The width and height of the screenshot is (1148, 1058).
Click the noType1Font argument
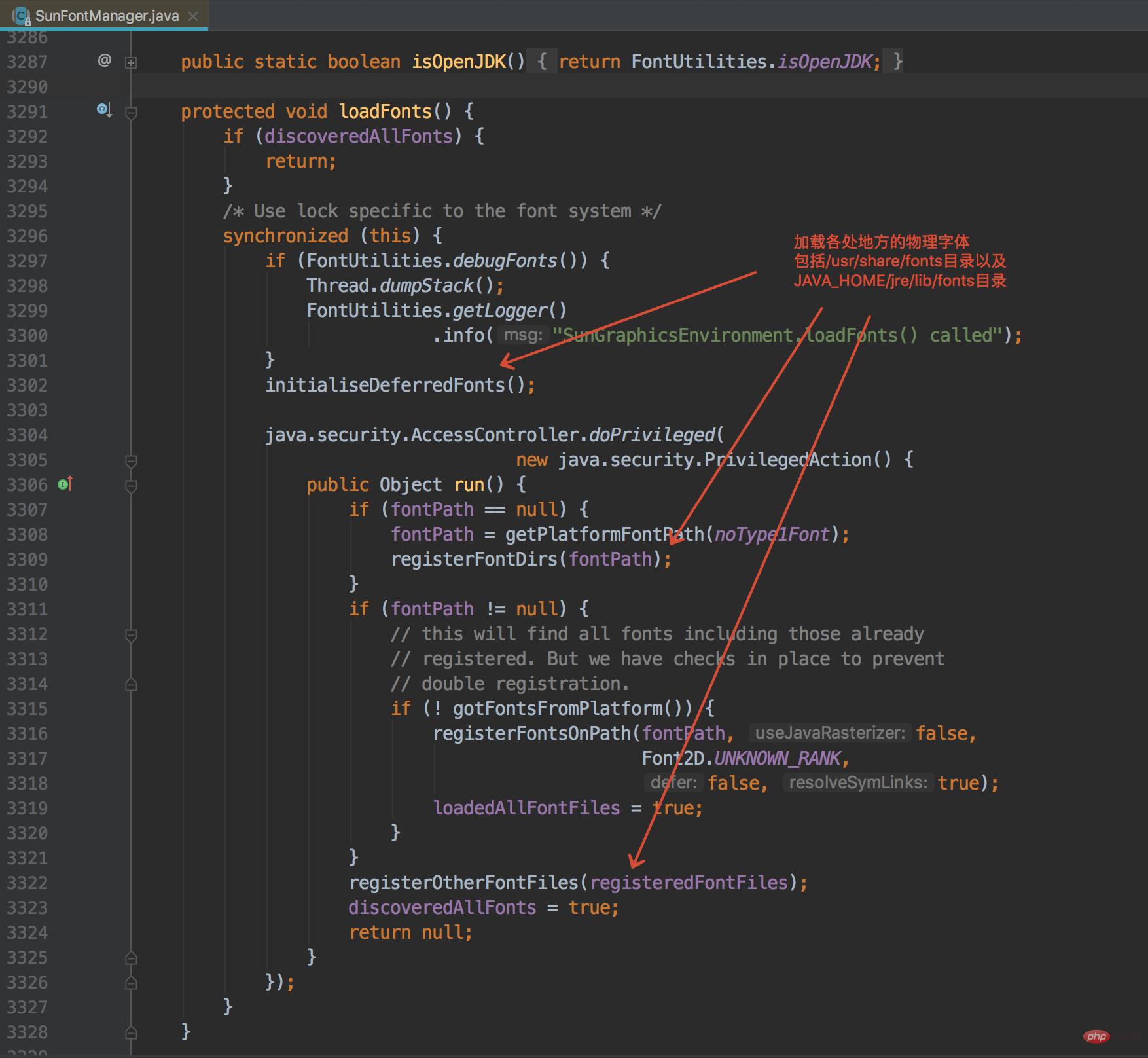[x=772, y=534]
